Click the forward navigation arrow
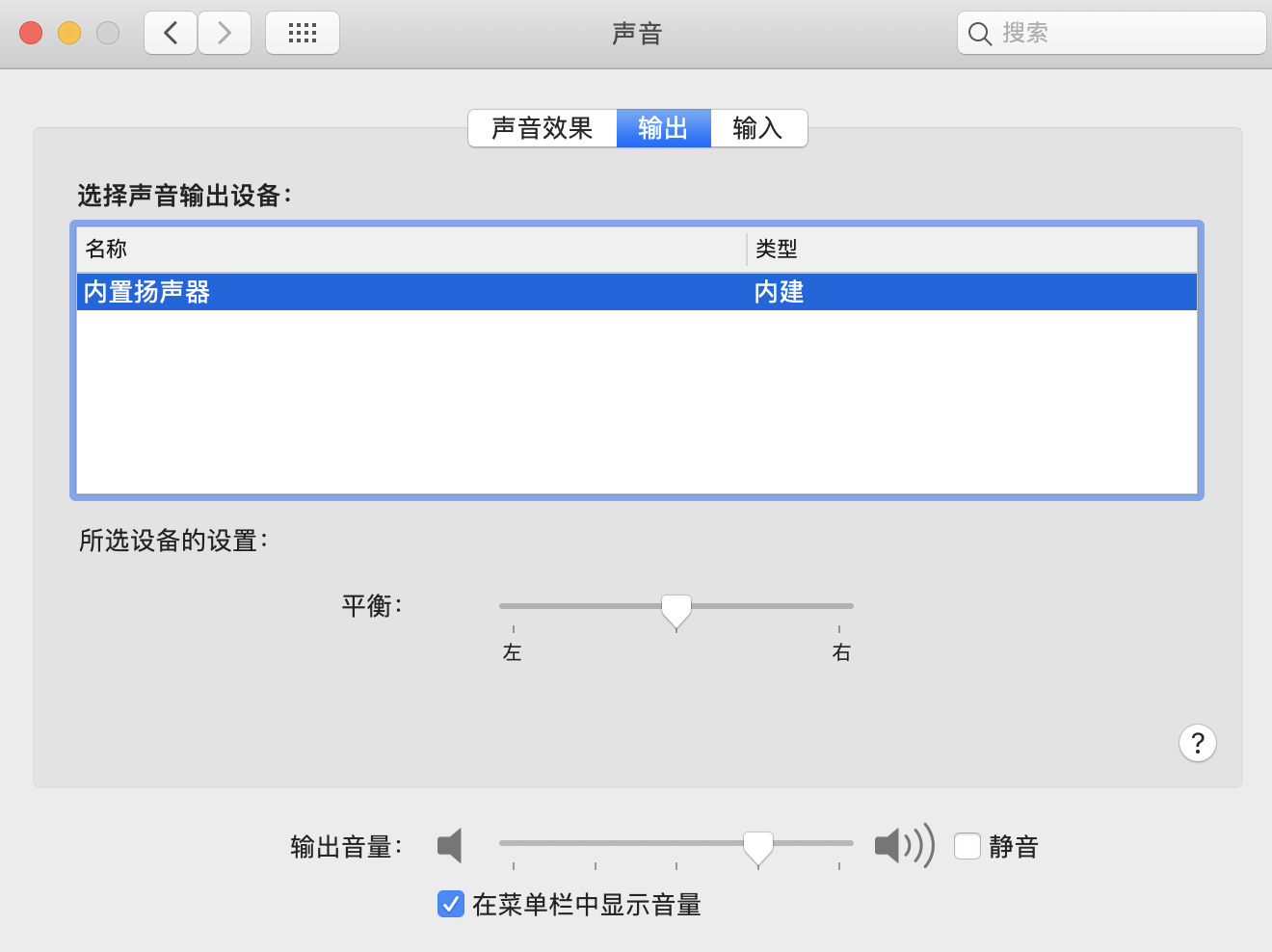 (x=225, y=34)
